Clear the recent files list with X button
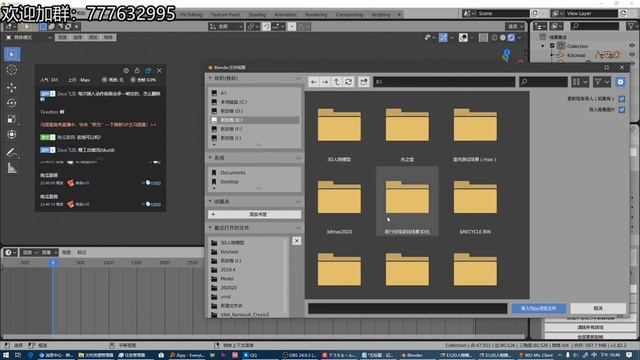 pyautogui.click(x=297, y=241)
